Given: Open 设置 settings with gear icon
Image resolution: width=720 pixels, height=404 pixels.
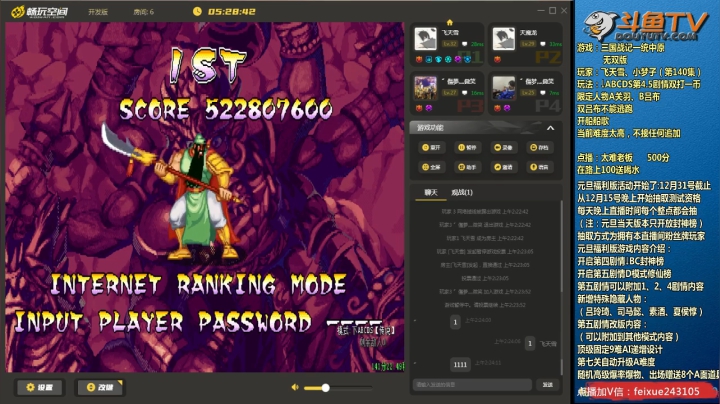Looking at the screenshot, I should pyautogui.click(x=39, y=387).
